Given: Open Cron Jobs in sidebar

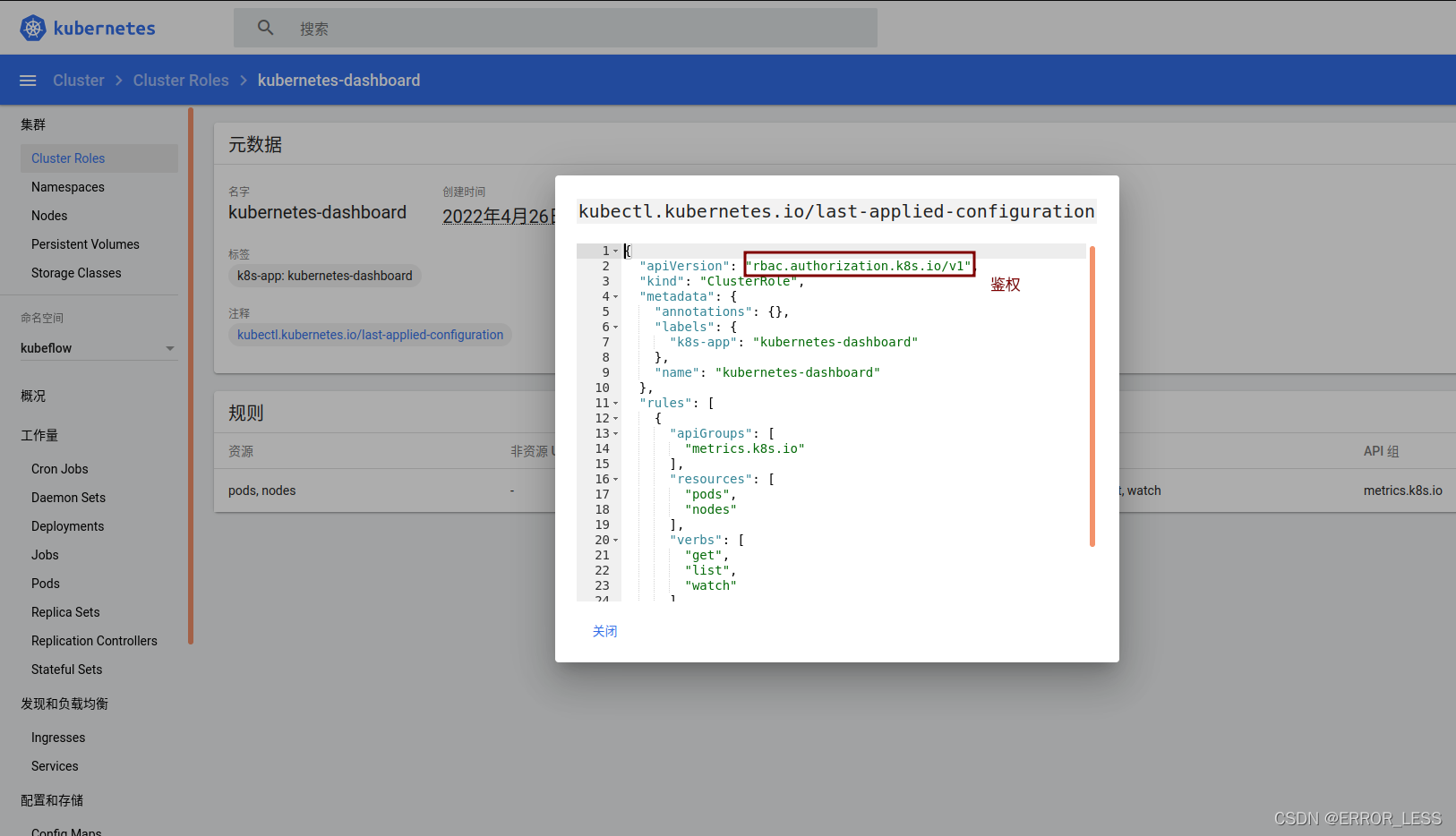Looking at the screenshot, I should [x=60, y=469].
